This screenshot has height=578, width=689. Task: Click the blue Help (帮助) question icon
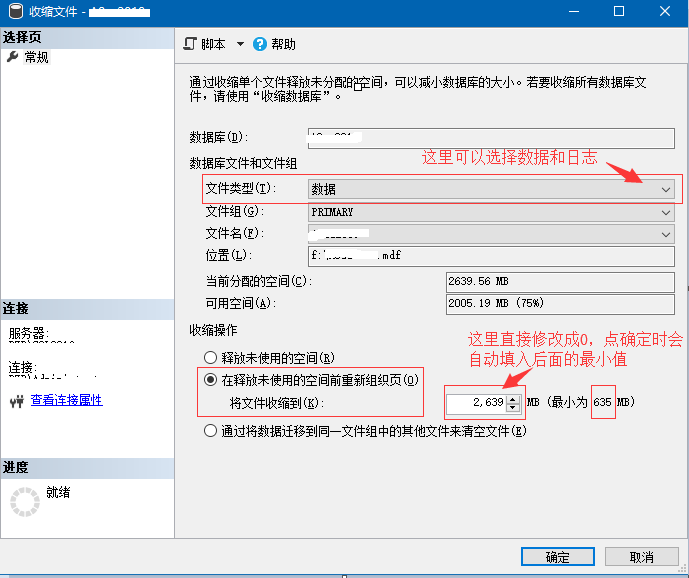pos(260,44)
